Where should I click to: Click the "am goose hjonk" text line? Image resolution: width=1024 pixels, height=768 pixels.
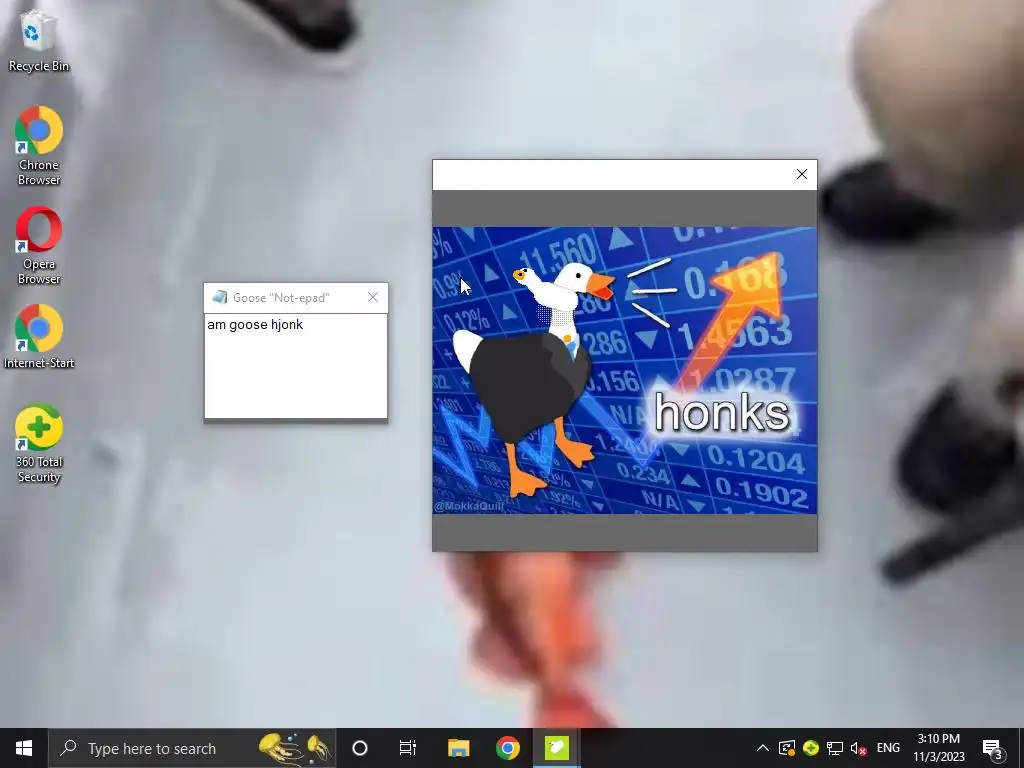[255, 325]
